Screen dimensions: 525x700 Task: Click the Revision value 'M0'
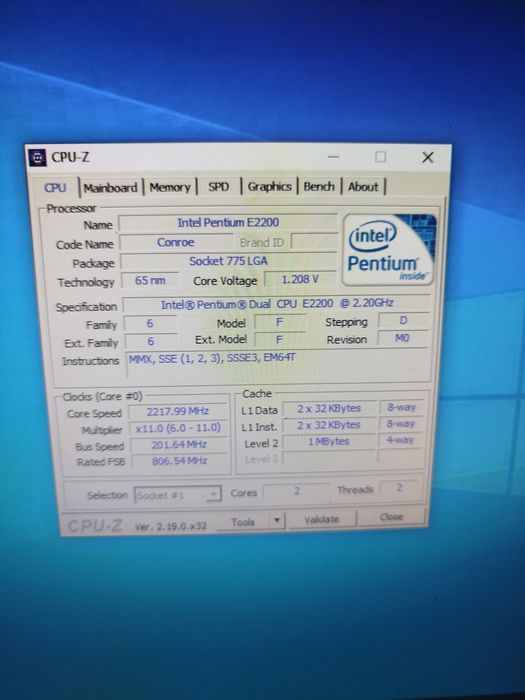point(402,338)
